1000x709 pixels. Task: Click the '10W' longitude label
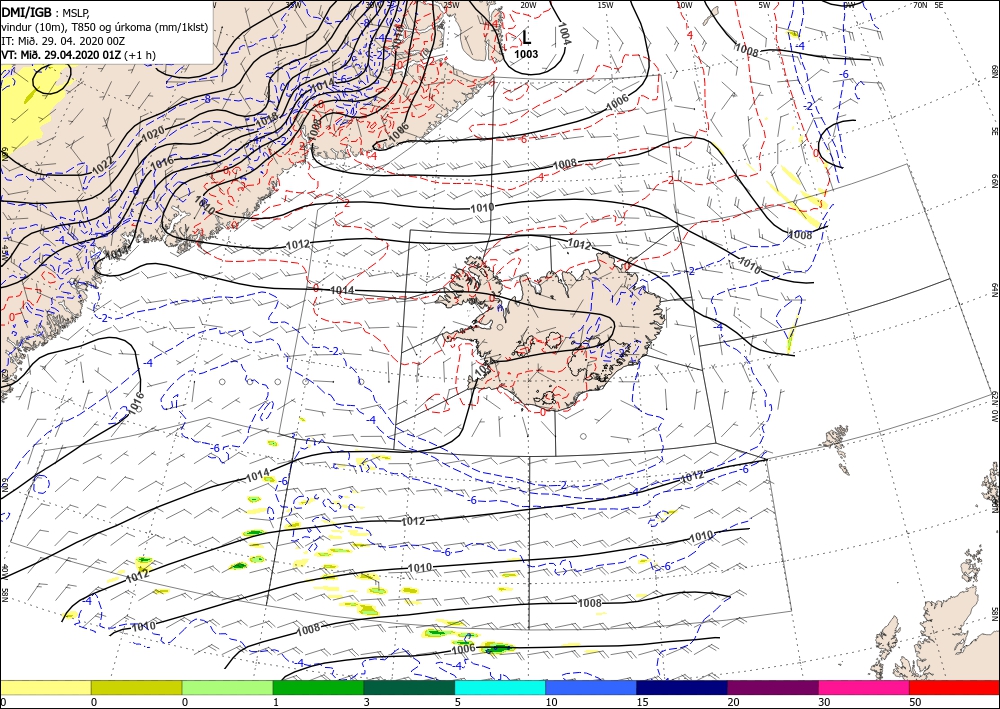684,5
